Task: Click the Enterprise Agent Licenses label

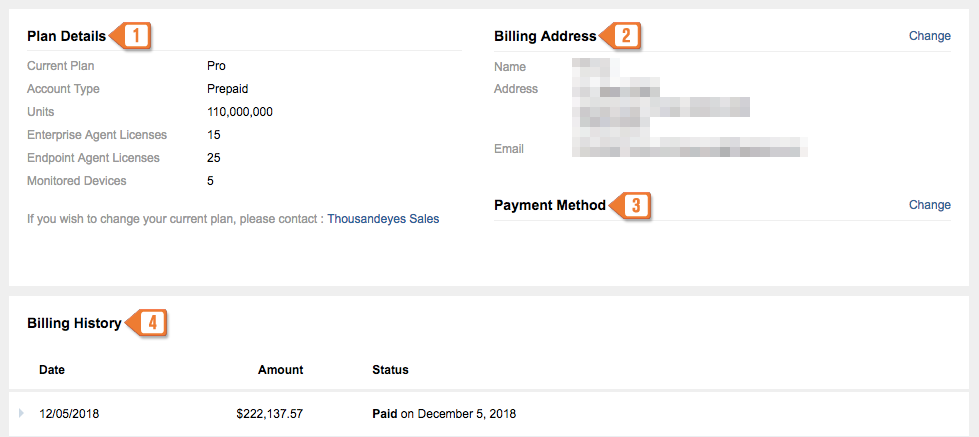Action: 97,135
